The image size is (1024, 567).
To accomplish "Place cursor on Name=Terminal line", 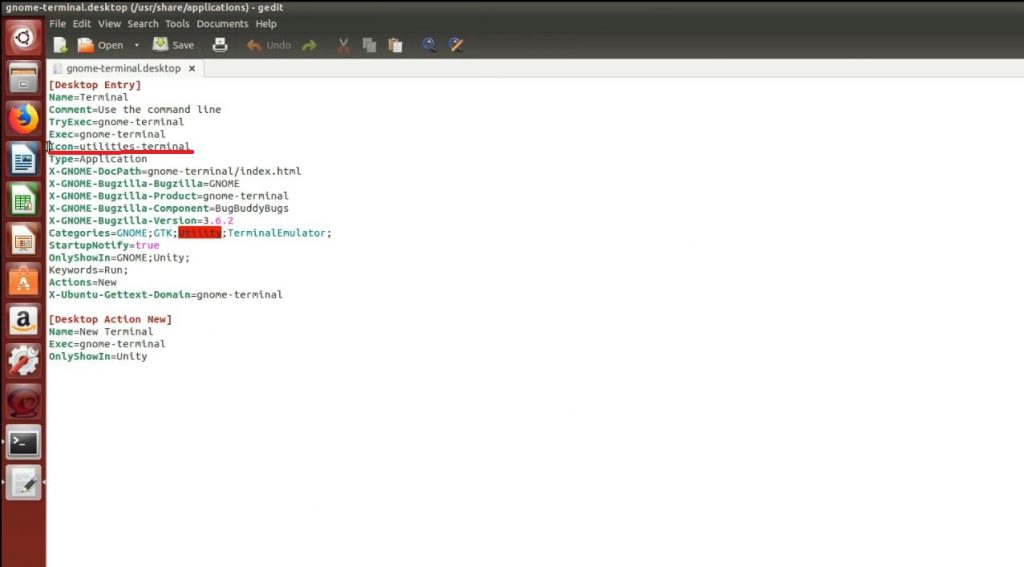I will (x=88, y=97).
